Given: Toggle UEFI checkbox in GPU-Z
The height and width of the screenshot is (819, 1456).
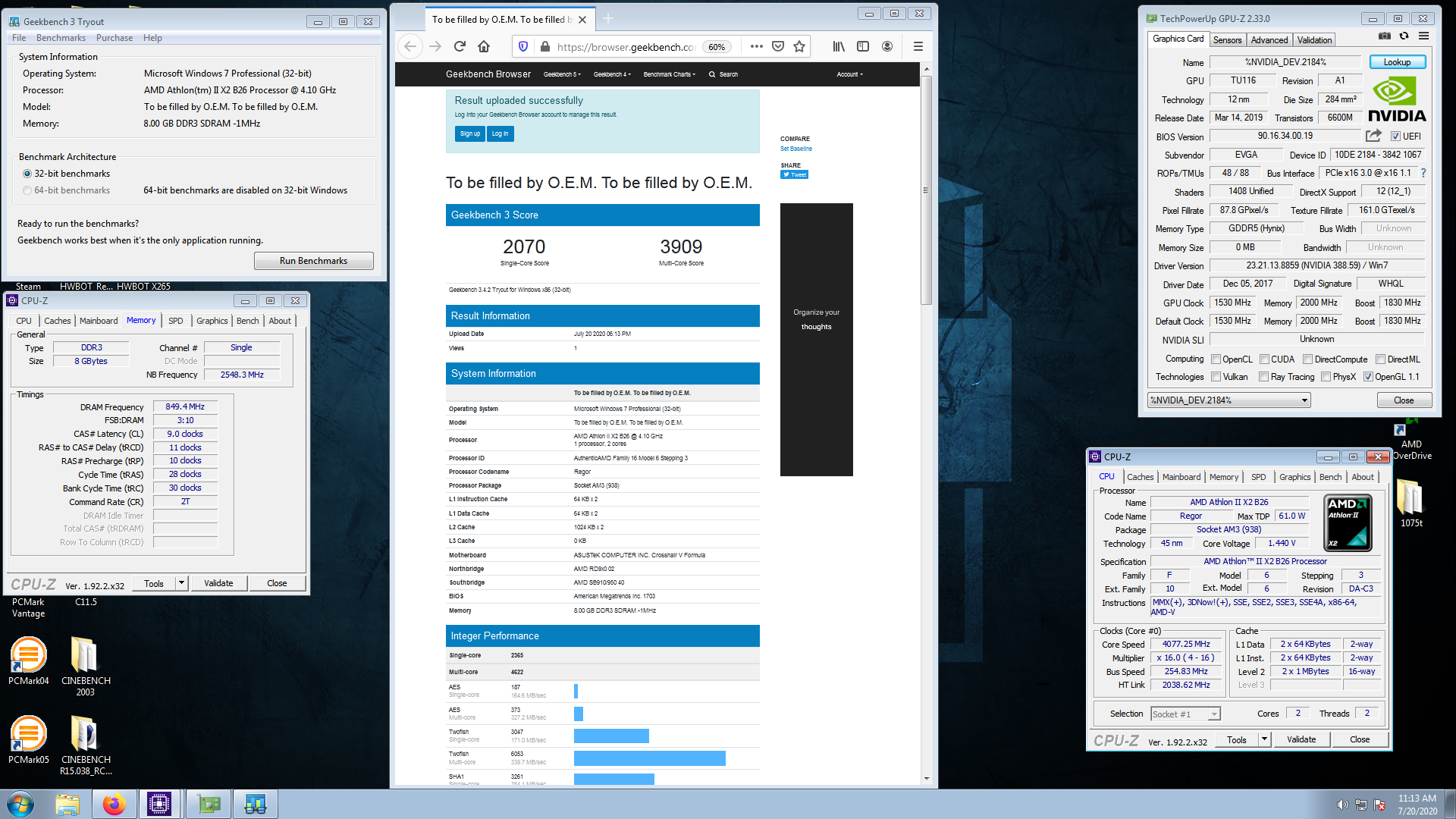Looking at the screenshot, I should click(x=1395, y=136).
